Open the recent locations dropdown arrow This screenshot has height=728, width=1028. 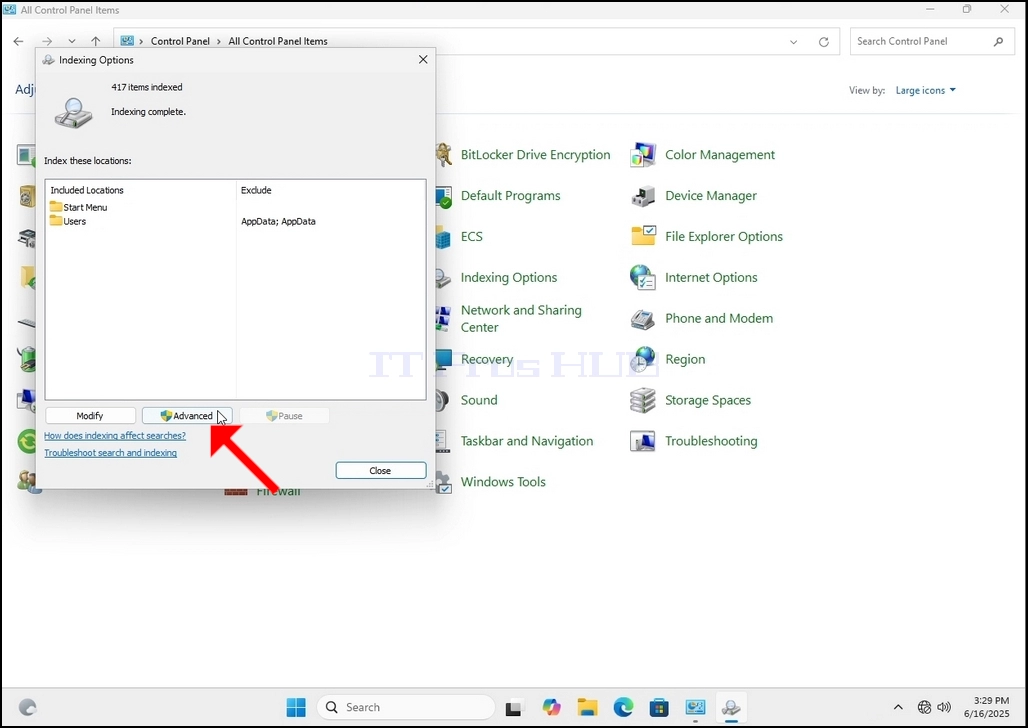71,41
